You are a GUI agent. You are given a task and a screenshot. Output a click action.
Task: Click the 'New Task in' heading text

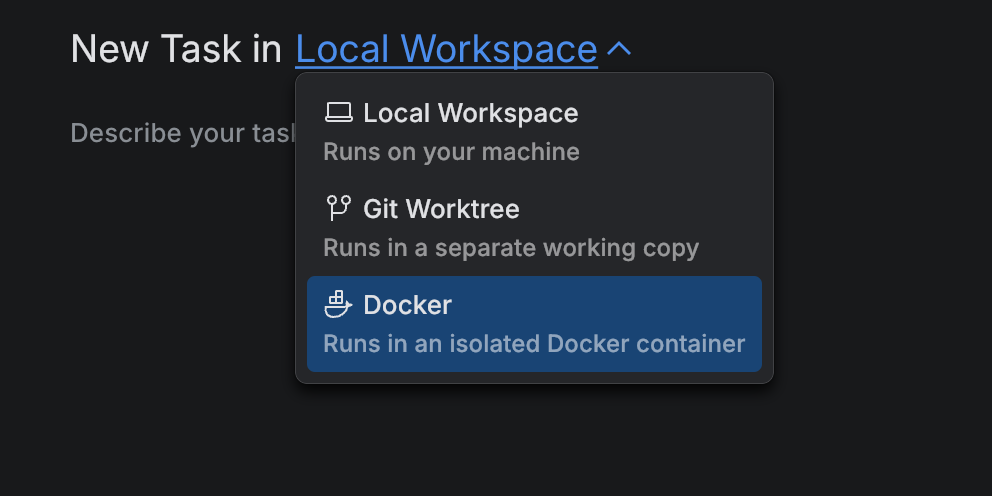tap(176, 49)
